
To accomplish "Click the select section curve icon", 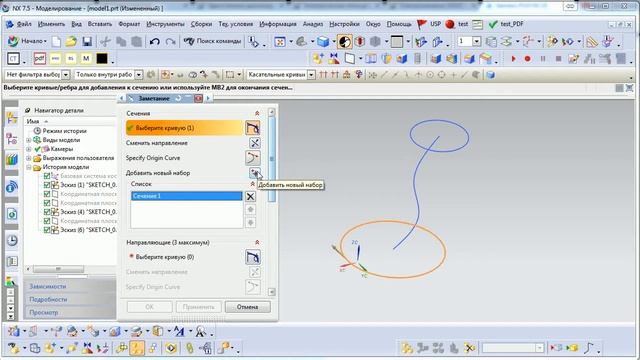I will [253, 128].
